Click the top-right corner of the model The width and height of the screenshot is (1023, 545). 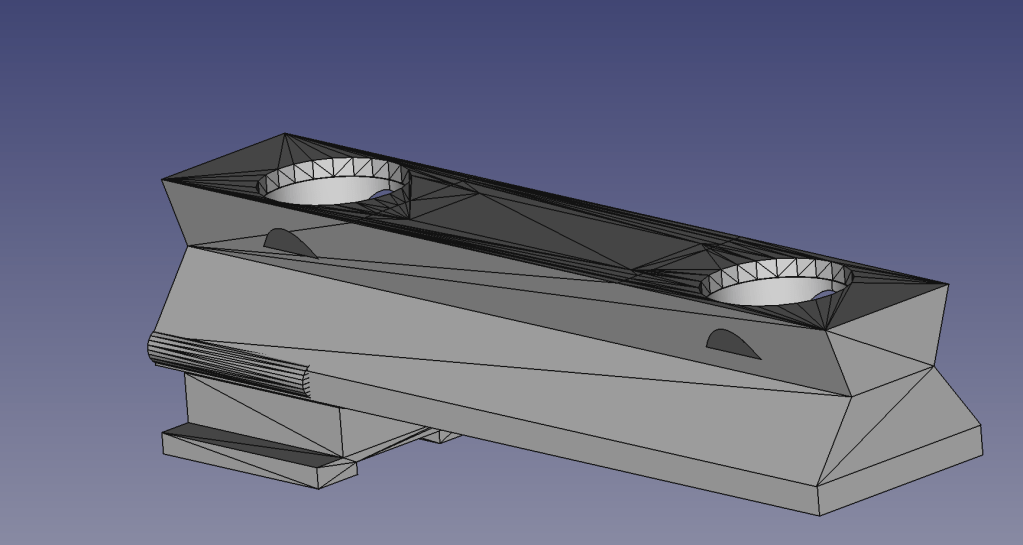947,286
